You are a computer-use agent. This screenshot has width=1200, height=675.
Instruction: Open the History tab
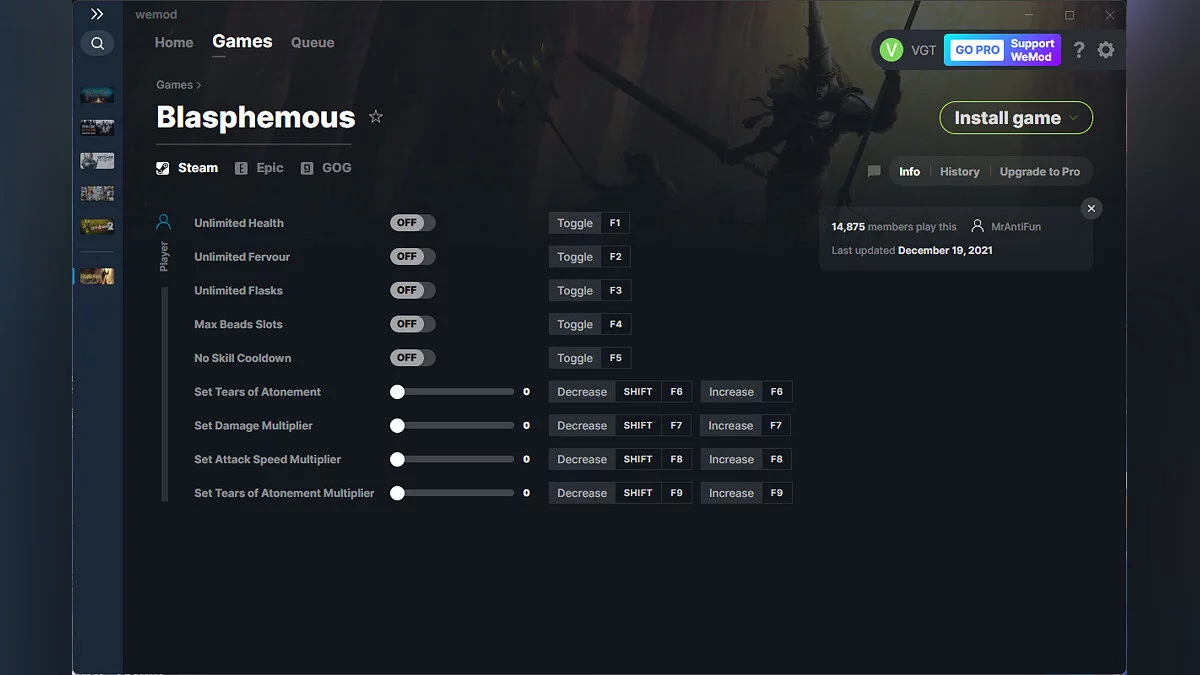[x=959, y=172]
